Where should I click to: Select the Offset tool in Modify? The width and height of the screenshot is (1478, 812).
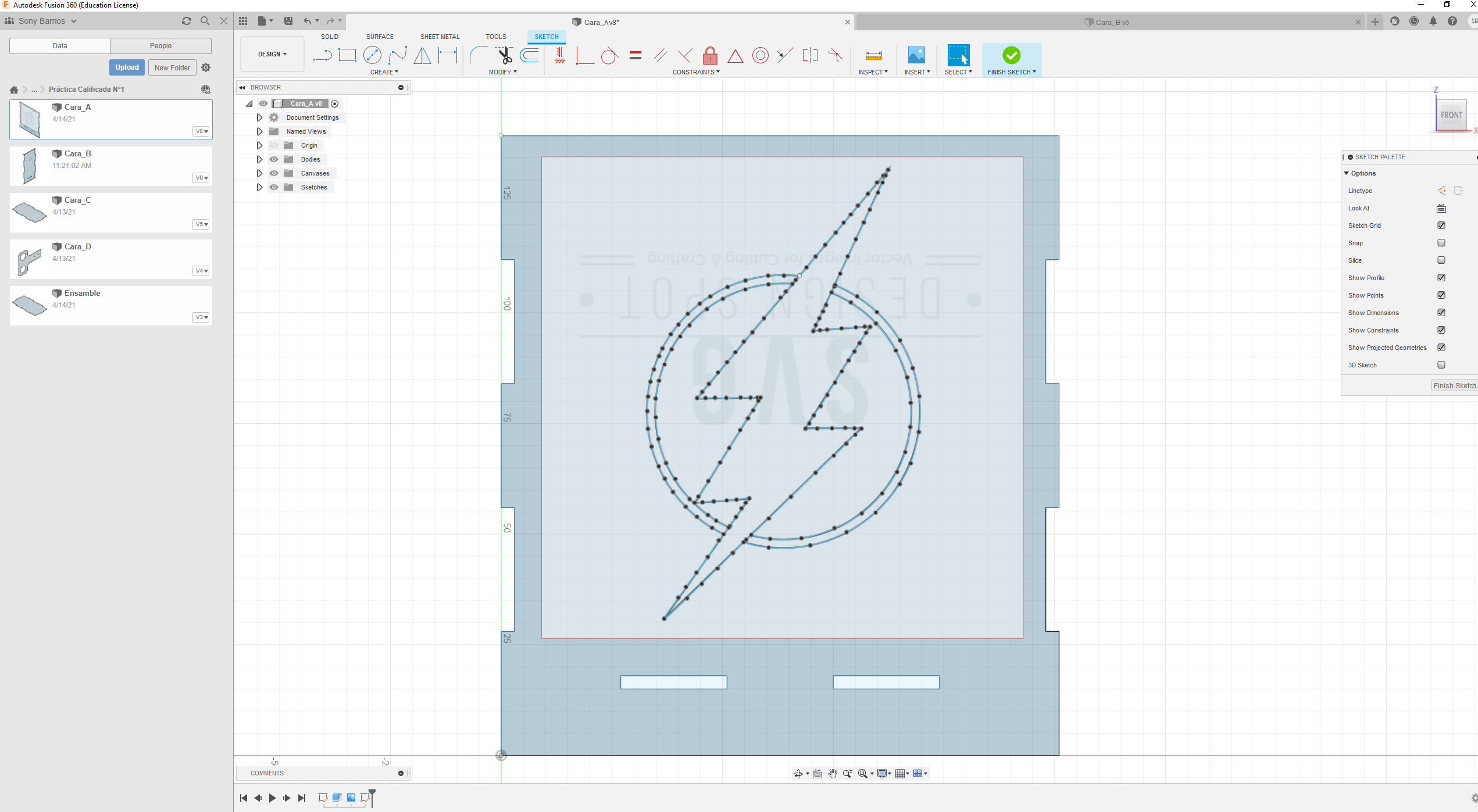point(532,55)
